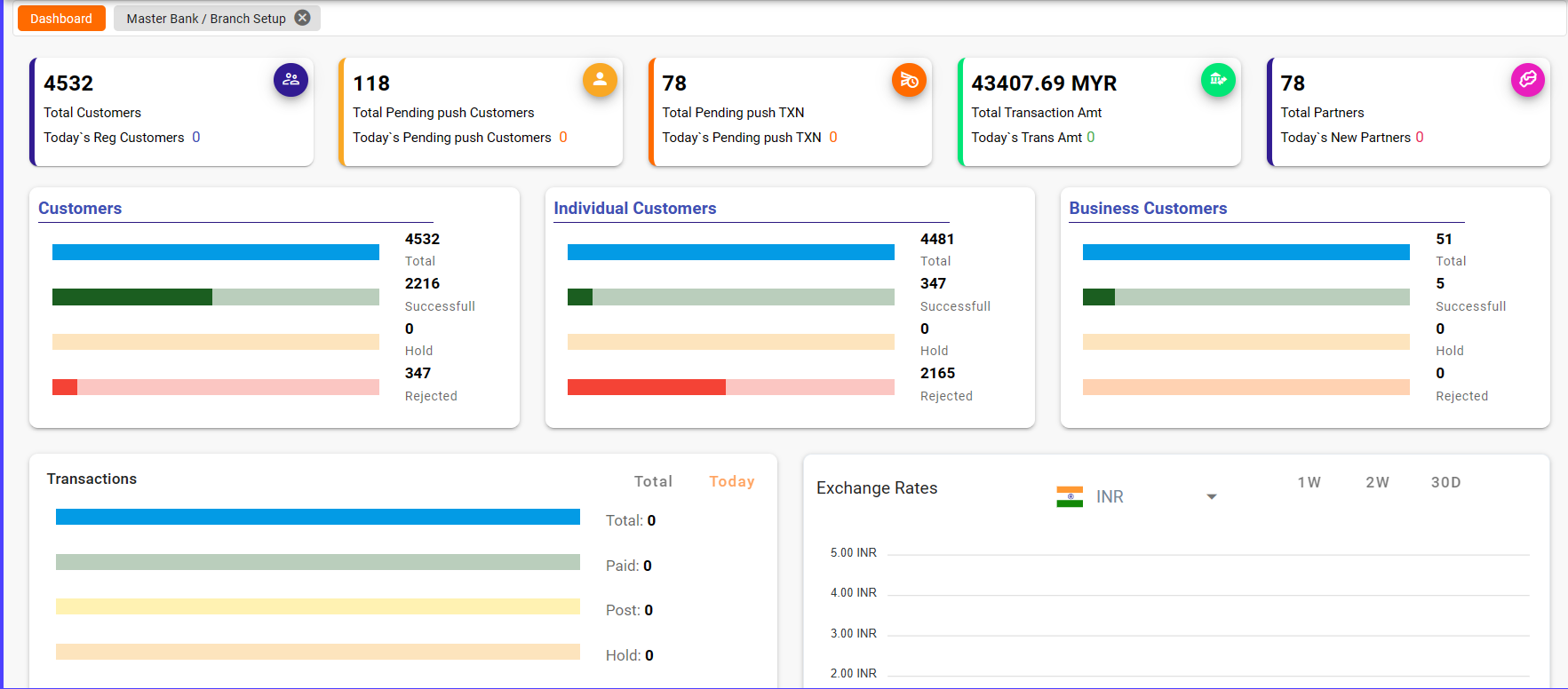Click the 4532 Total Customers card value
Viewport: 1568px width, 689px height.
coord(68,83)
